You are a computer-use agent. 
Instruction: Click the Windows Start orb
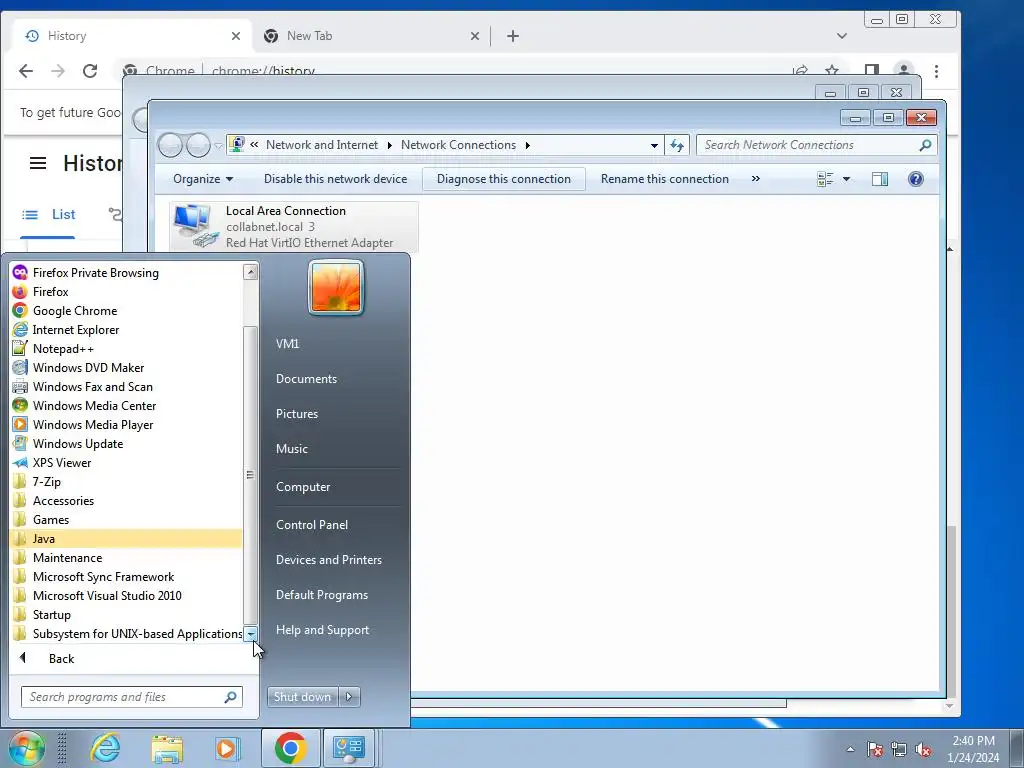tap(27, 748)
